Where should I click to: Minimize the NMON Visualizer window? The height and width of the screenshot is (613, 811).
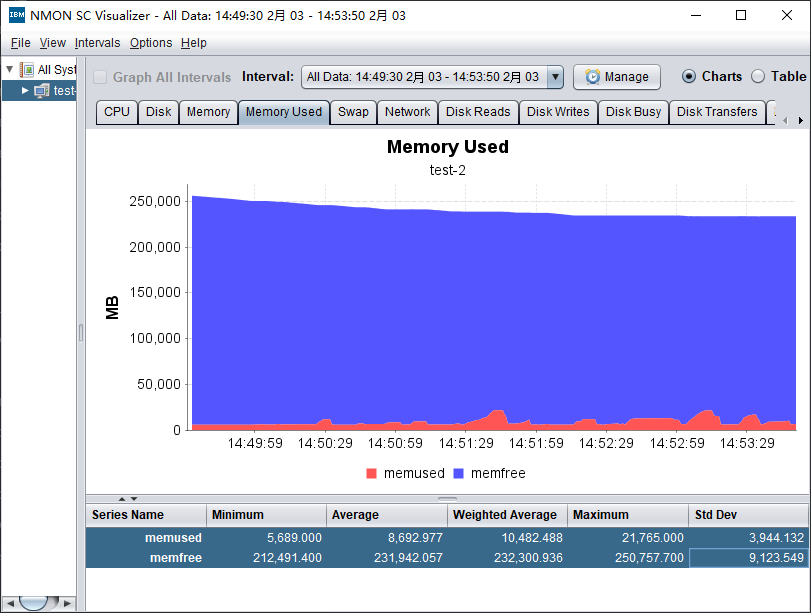tap(696, 15)
